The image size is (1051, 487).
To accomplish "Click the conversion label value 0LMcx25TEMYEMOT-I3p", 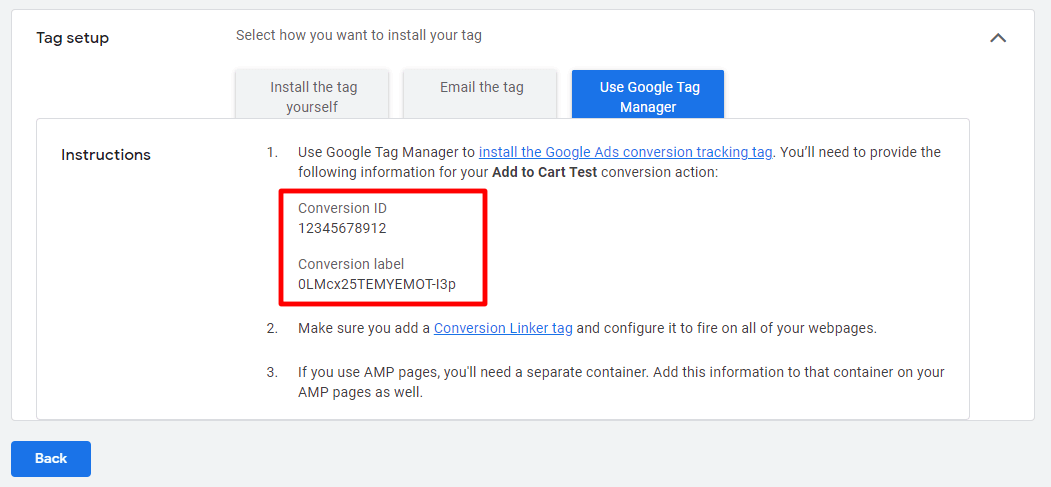I will pos(377,283).
